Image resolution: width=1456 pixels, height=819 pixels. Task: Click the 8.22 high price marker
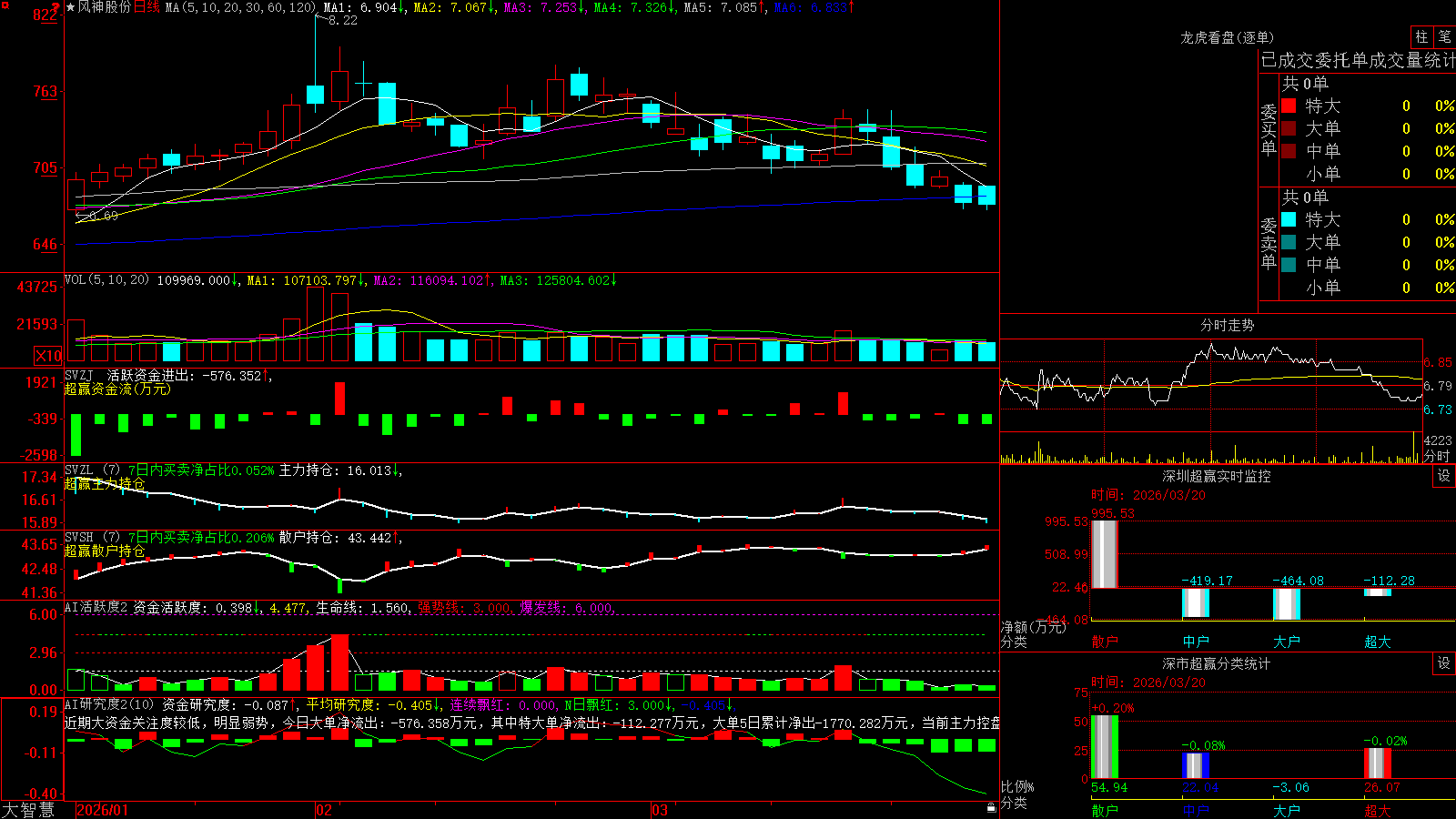(x=342, y=20)
